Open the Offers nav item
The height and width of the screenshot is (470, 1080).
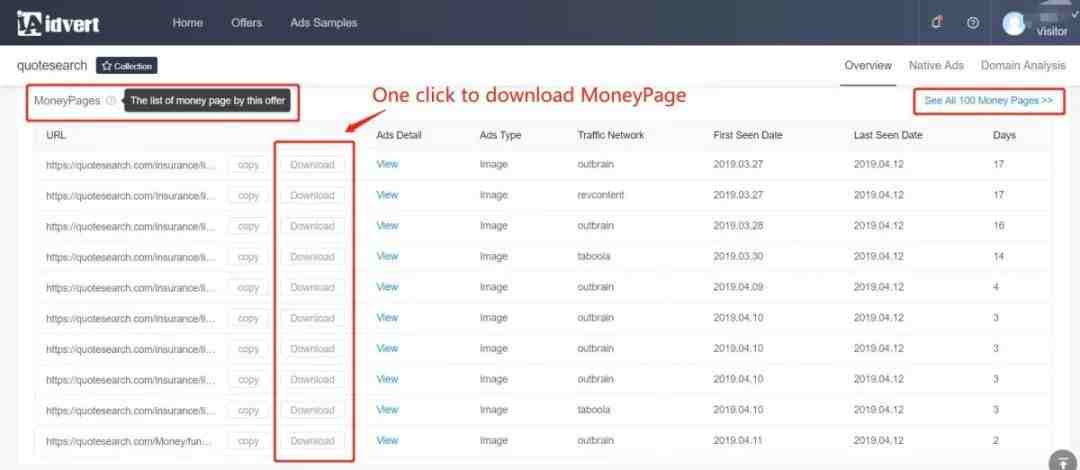[247, 23]
